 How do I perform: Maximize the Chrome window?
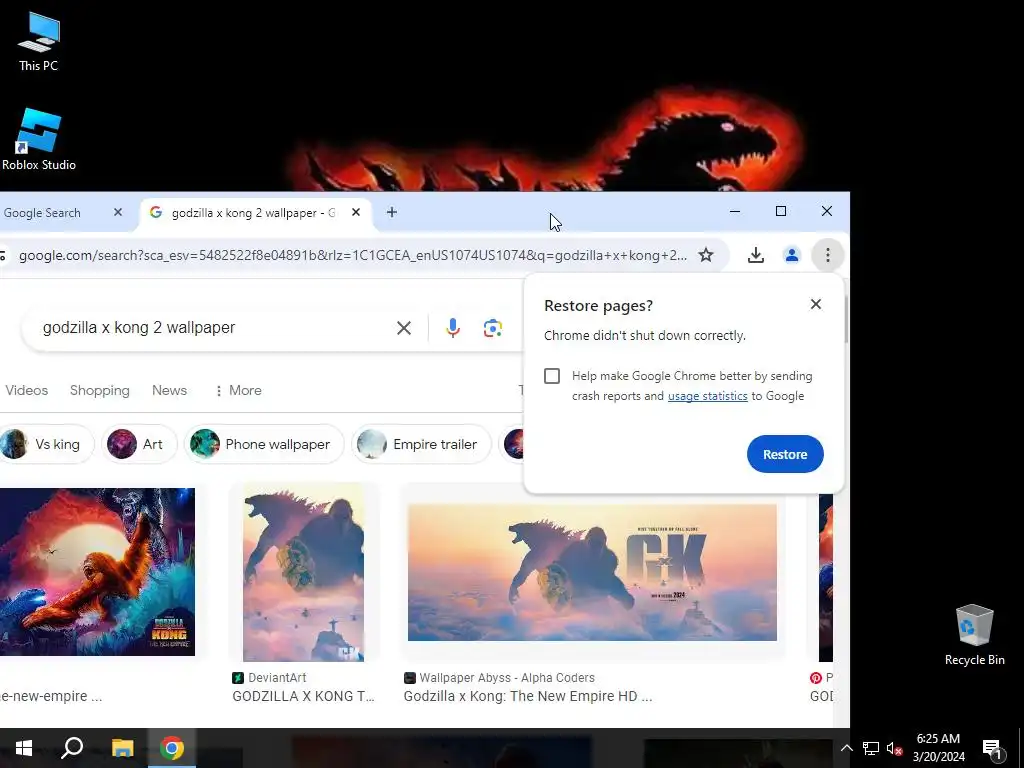click(x=780, y=211)
